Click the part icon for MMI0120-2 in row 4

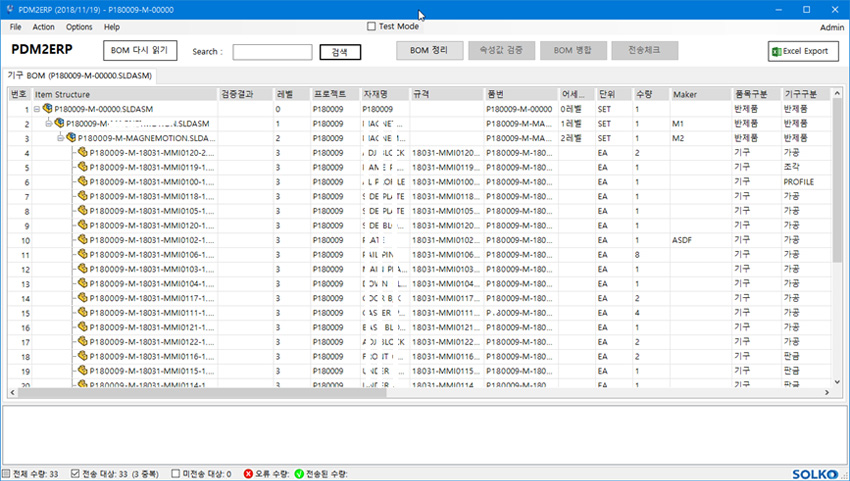[83, 153]
